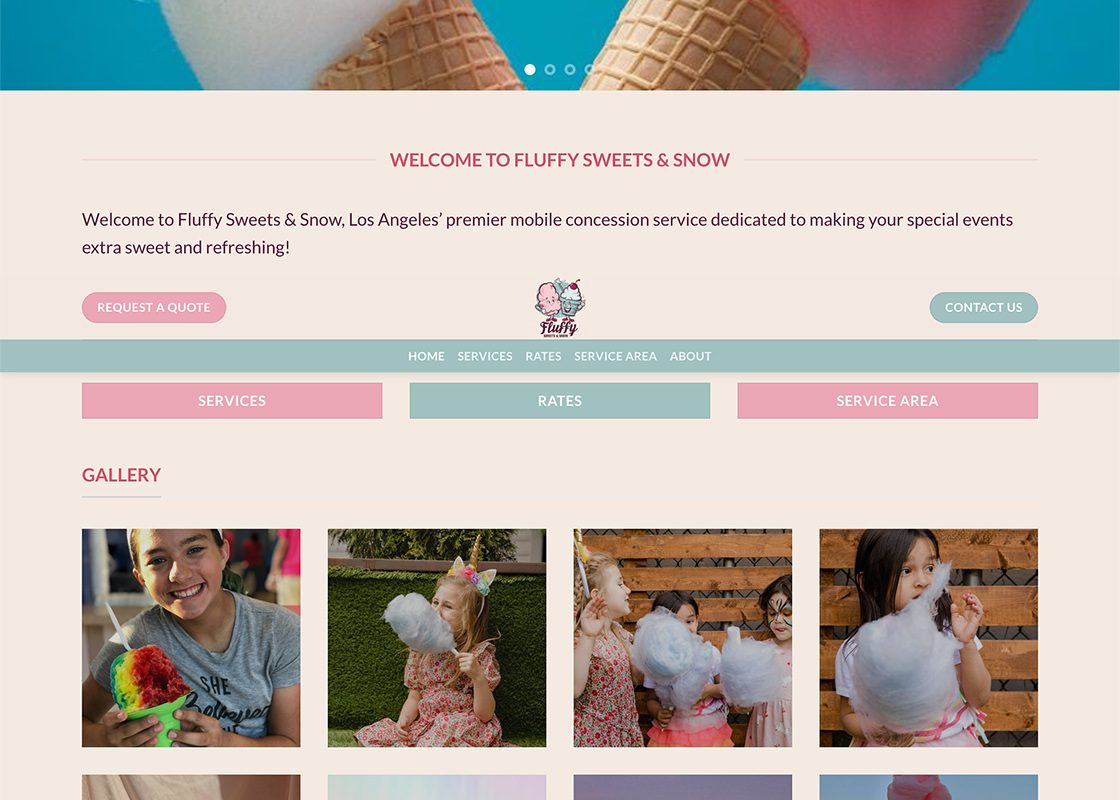Open the Home navigation link
This screenshot has height=800, width=1120.
[x=426, y=356]
